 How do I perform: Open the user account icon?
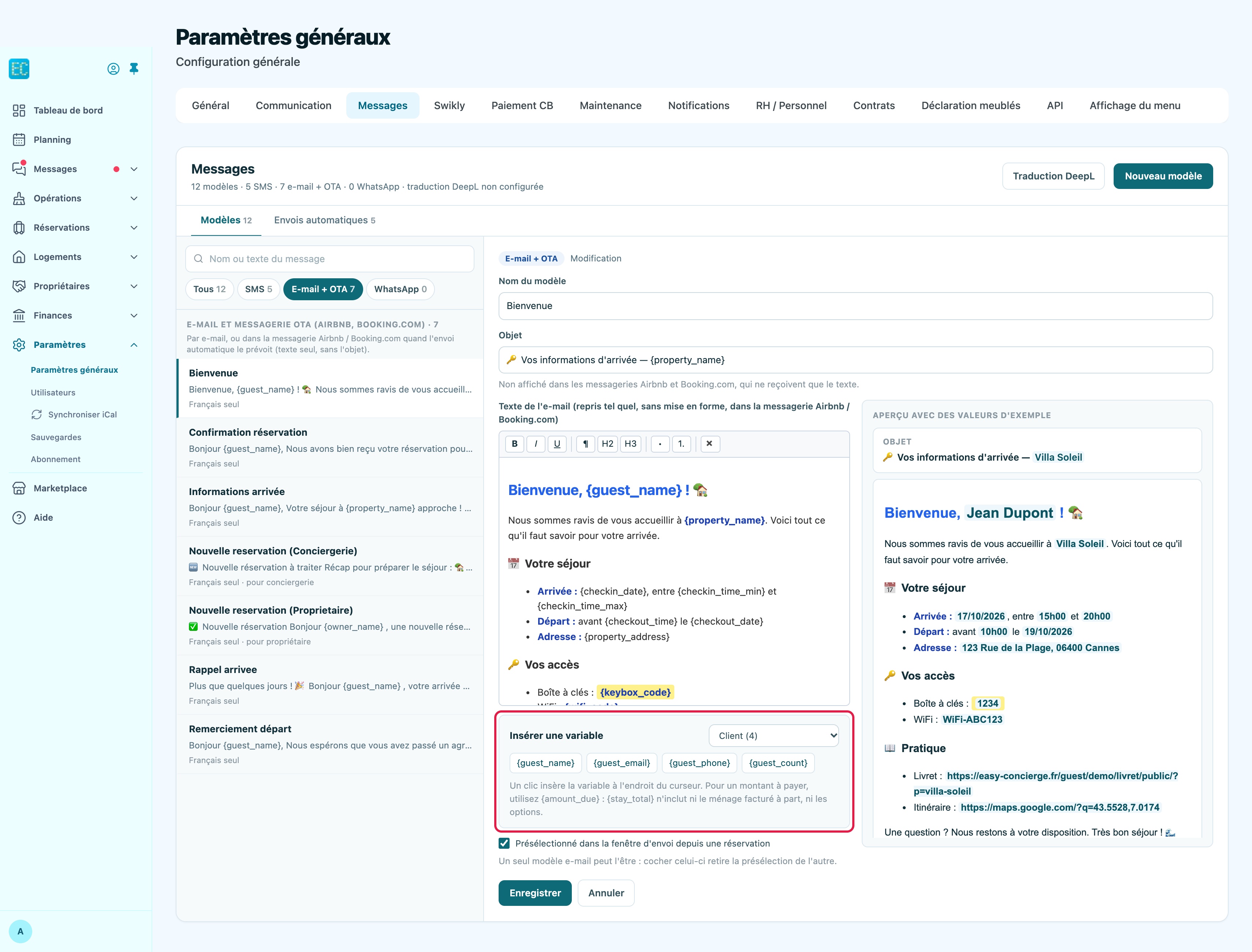113,68
